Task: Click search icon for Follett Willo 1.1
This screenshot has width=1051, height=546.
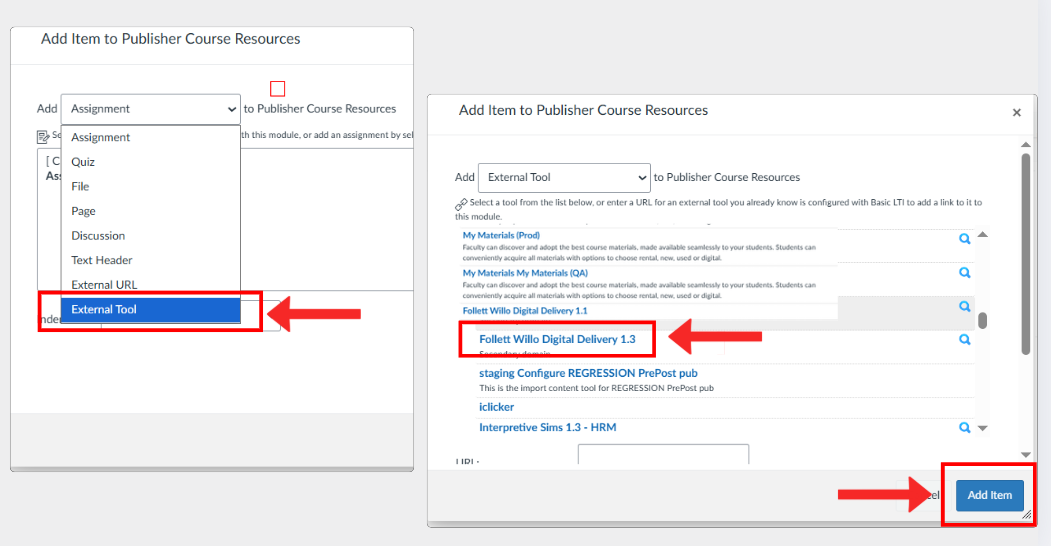Action: [965, 306]
